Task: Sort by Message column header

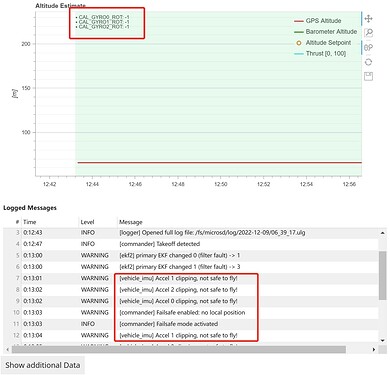Action: 131,222
